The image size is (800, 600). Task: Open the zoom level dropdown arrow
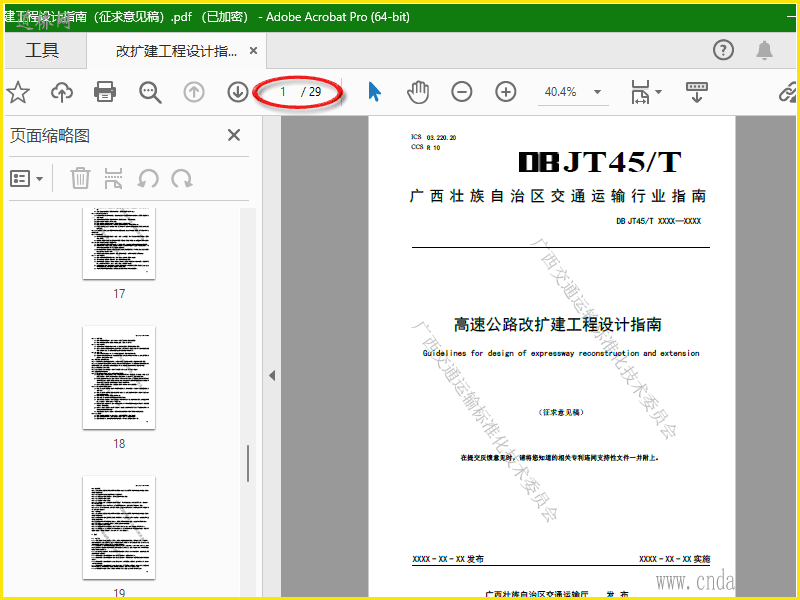pos(597,92)
